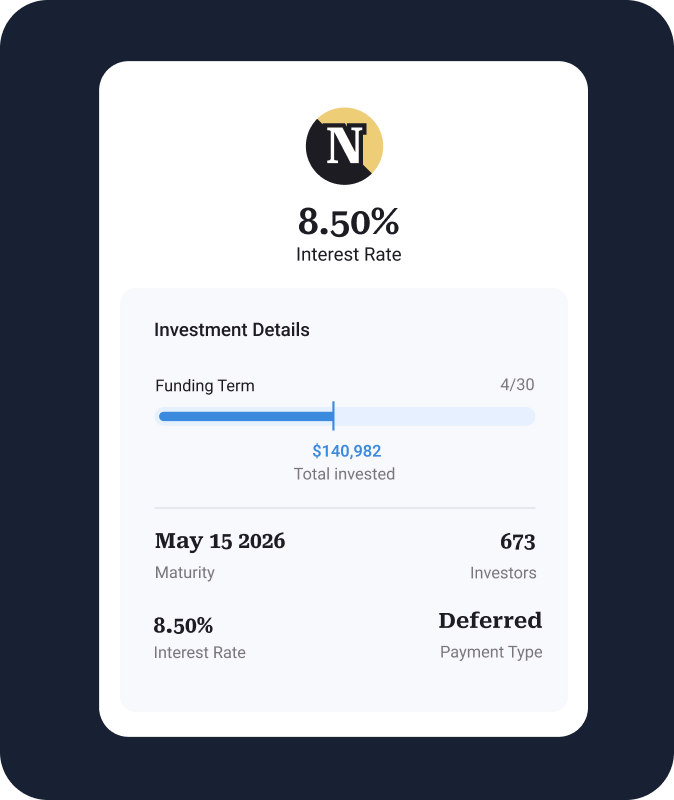
Task: Click the $140,982 total invested amount
Action: coord(346,451)
